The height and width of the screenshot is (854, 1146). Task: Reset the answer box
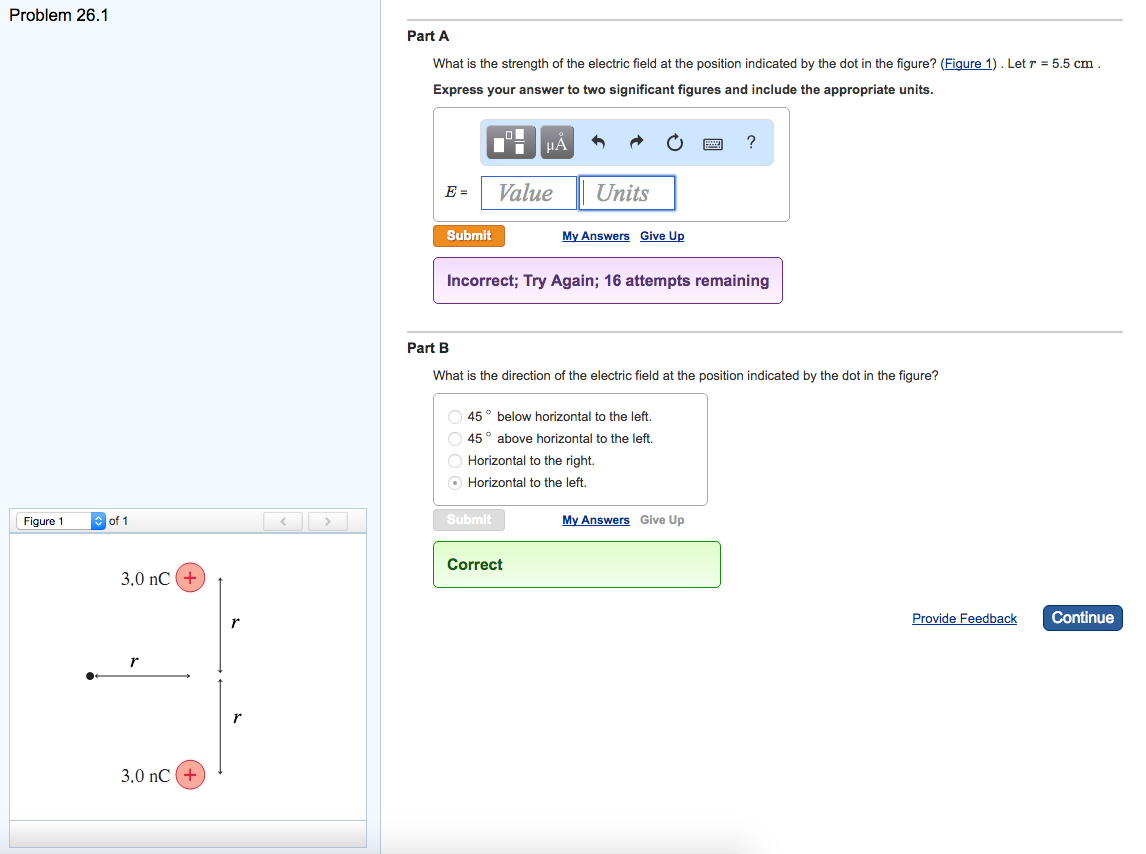[675, 142]
